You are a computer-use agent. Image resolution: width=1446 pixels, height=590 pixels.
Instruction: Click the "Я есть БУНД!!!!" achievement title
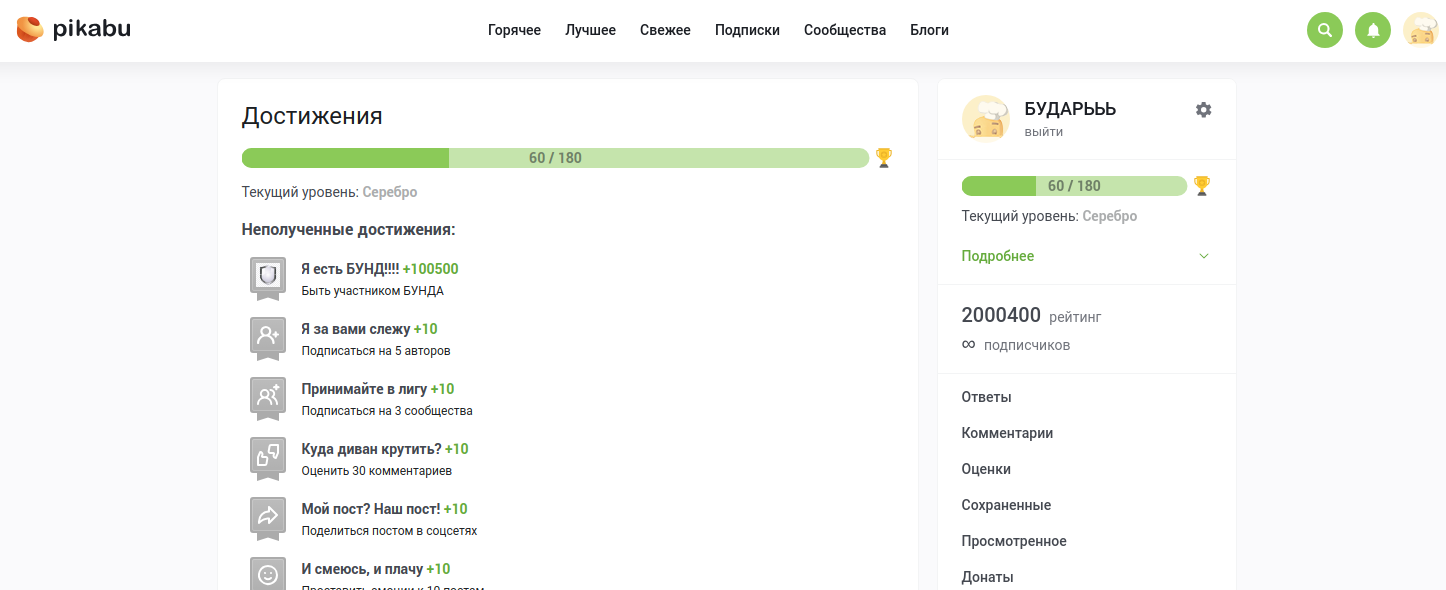pos(350,269)
